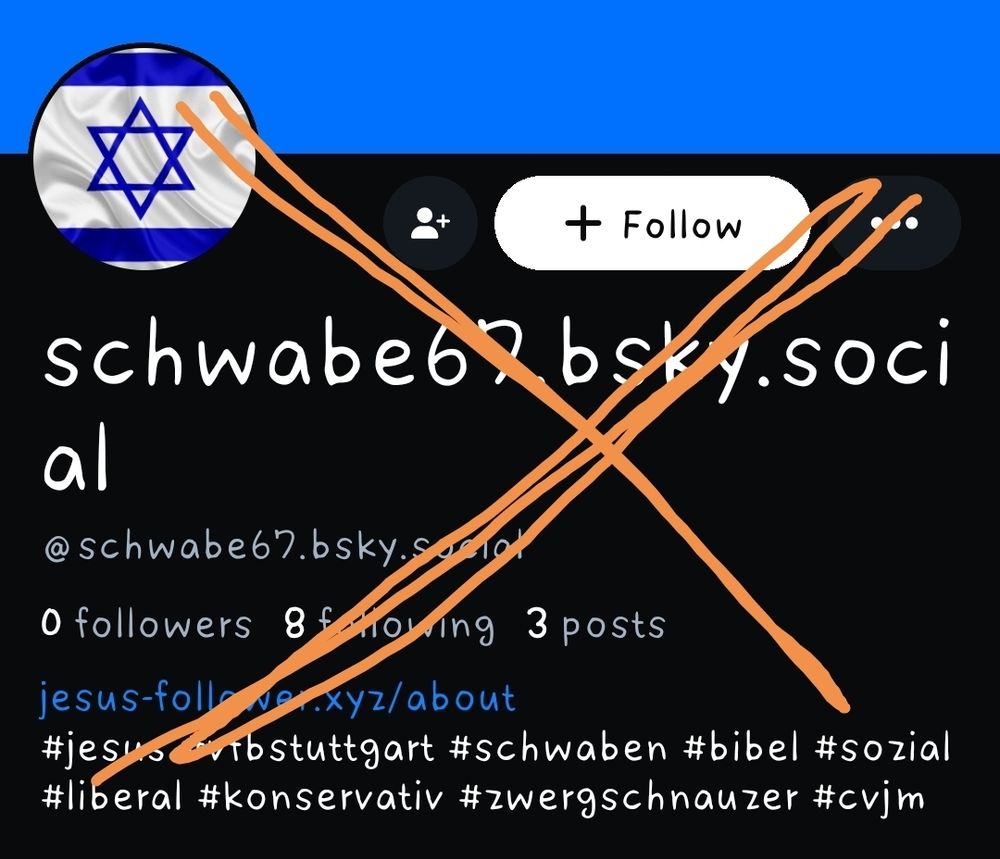Open the #liberal hashtag
This screenshot has width=1000, height=859.
tap(112, 797)
